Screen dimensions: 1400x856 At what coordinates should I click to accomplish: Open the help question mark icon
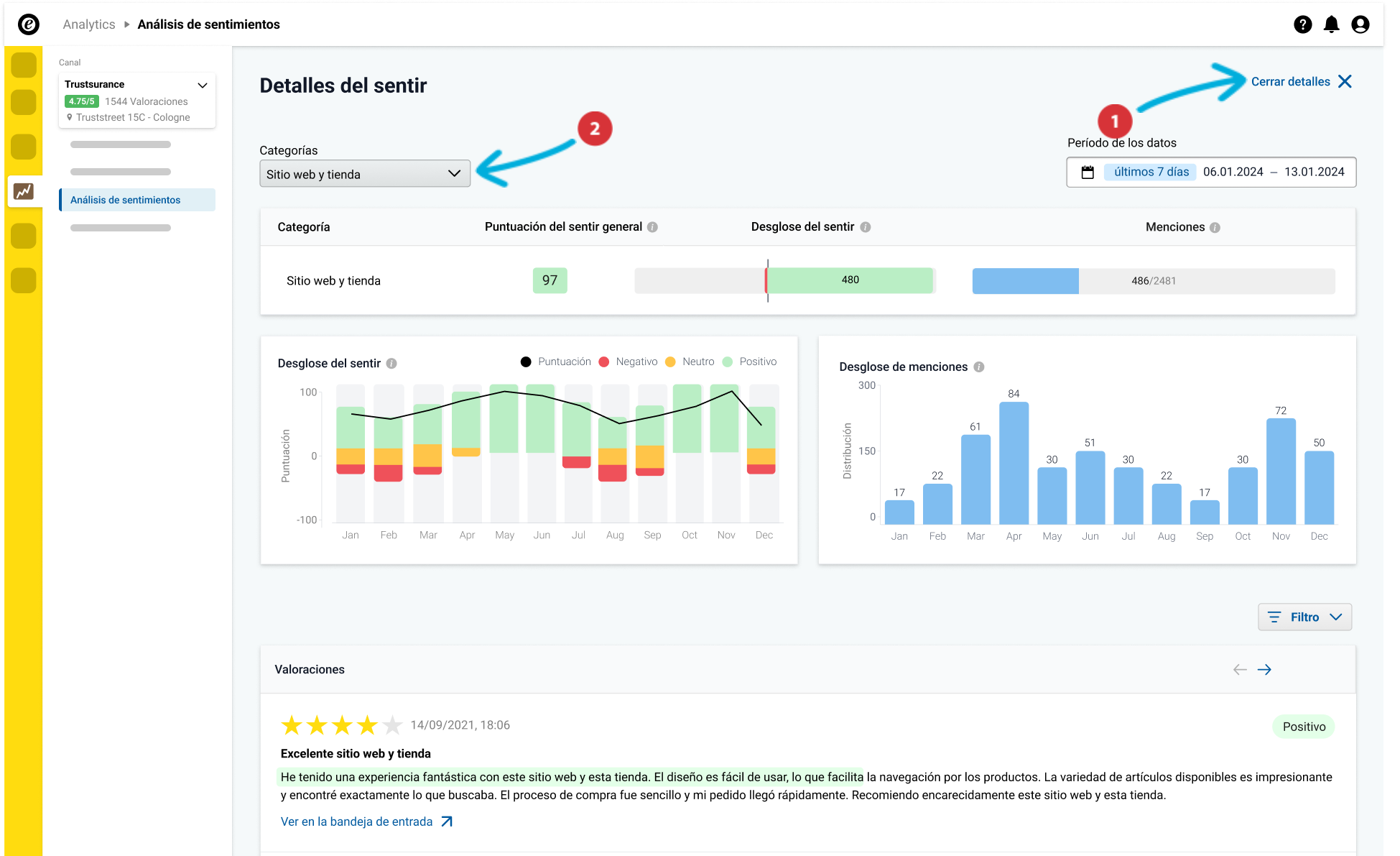pyautogui.click(x=1302, y=24)
